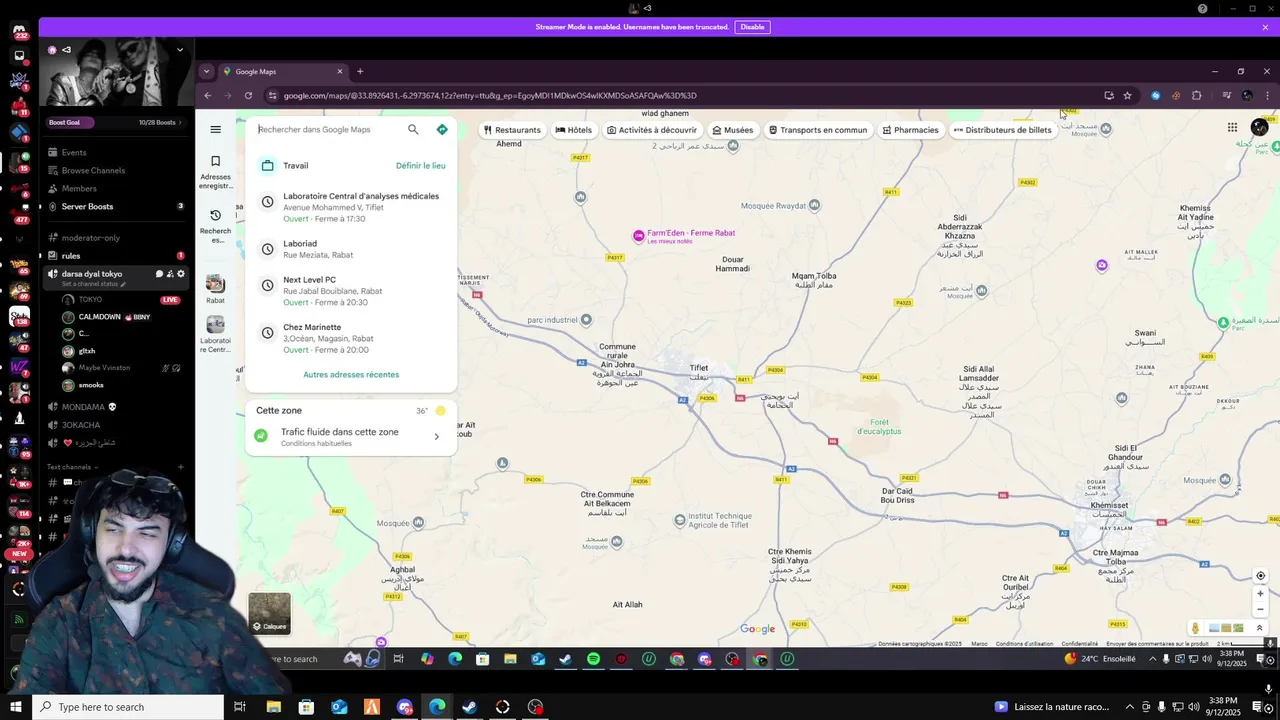Open saved places (Adresses enregistrées)
This screenshot has height=720, width=1280.
[215, 171]
